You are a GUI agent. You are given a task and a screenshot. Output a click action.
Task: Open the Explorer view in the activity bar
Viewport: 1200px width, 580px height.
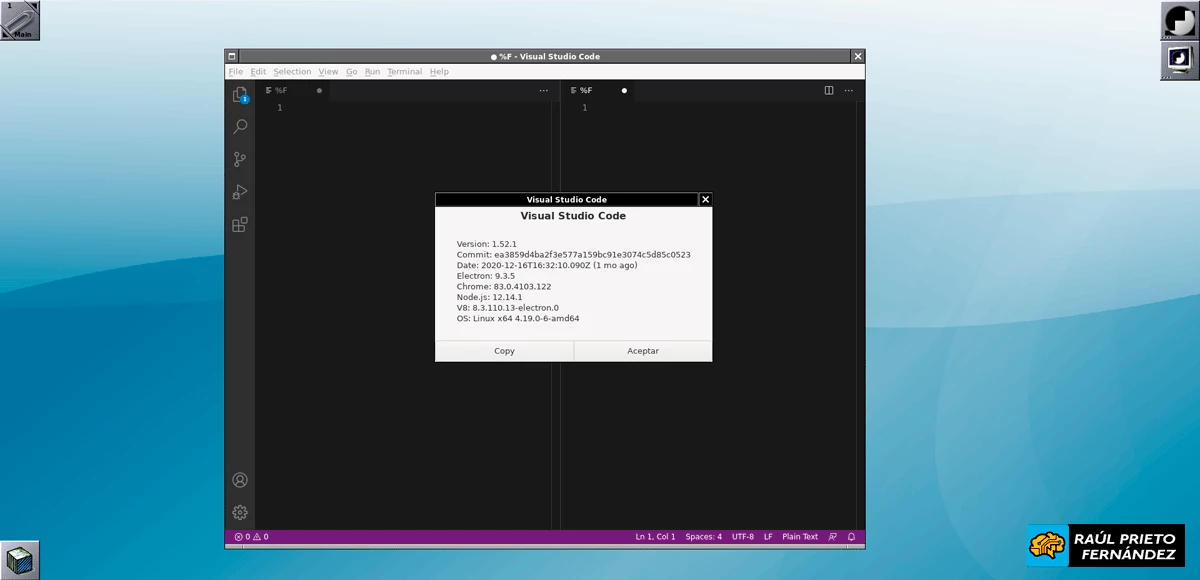tap(239, 93)
